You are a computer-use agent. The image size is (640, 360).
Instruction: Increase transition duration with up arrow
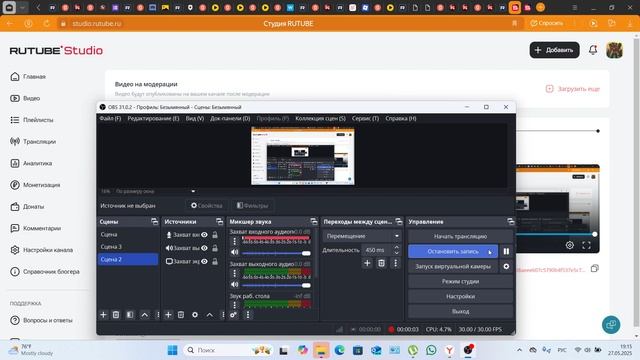tap(396, 247)
